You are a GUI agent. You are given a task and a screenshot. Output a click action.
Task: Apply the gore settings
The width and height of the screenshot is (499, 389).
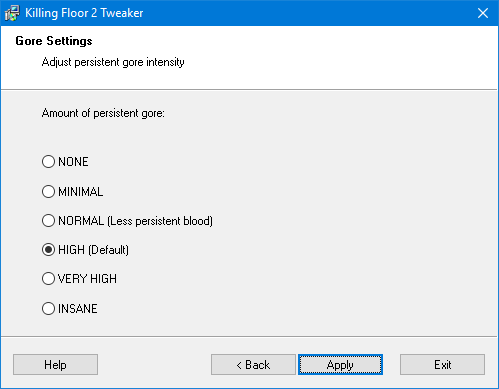point(340,365)
